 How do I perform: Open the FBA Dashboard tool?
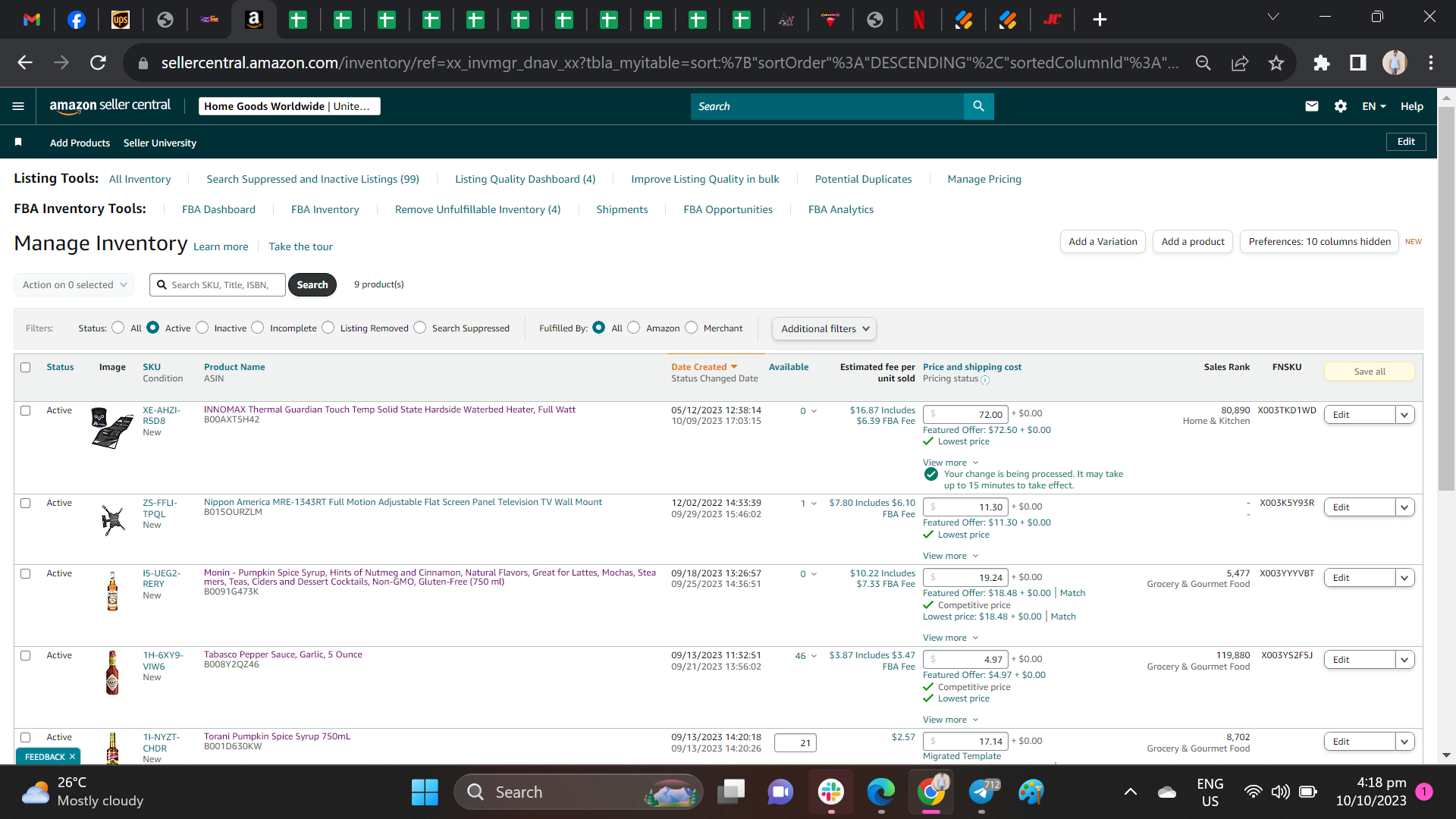coord(218,210)
